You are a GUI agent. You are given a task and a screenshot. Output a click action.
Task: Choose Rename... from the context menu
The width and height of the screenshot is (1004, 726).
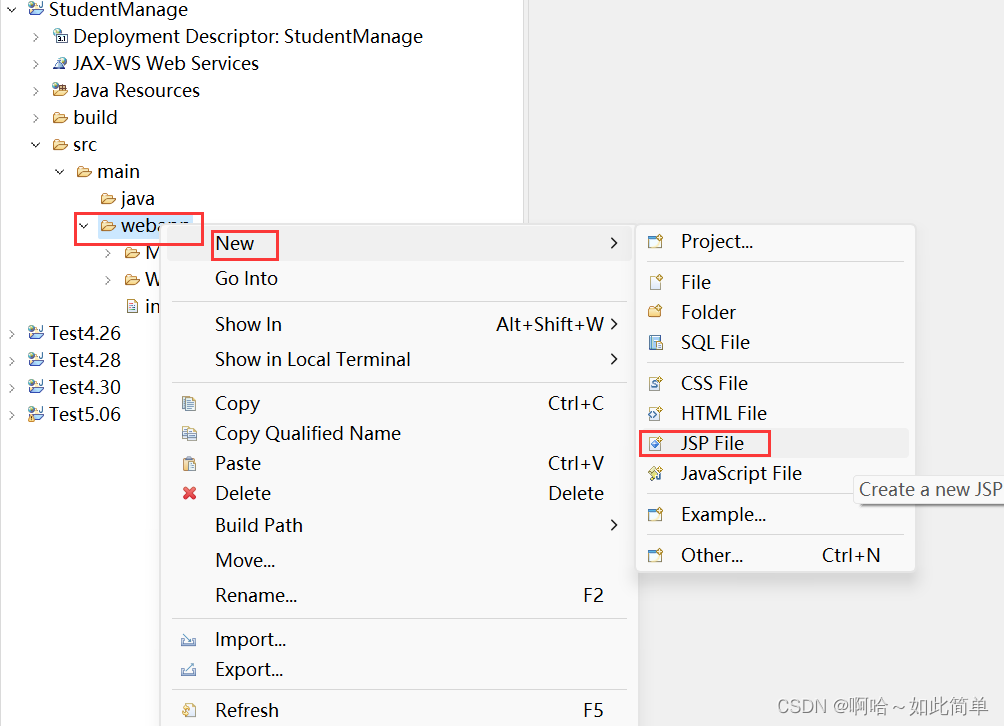tap(256, 595)
